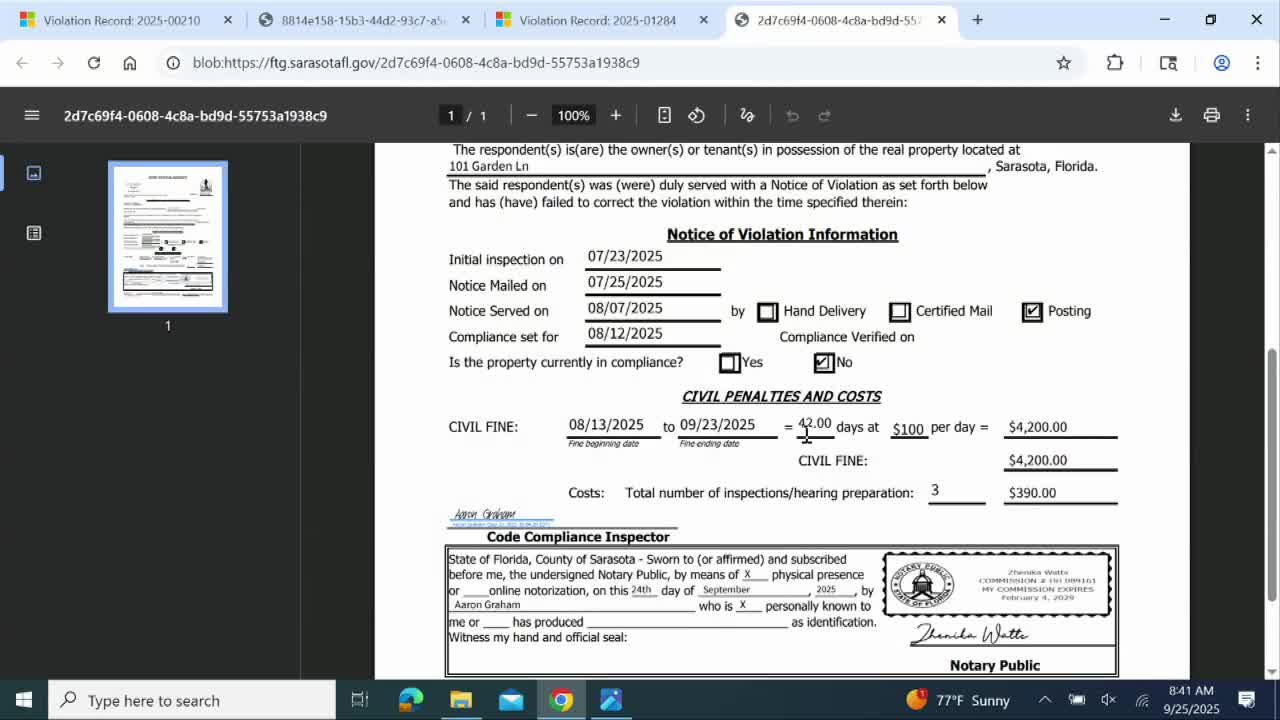Check the Certified Mail checkbox
Screen dimensions: 1280x720
click(899, 312)
